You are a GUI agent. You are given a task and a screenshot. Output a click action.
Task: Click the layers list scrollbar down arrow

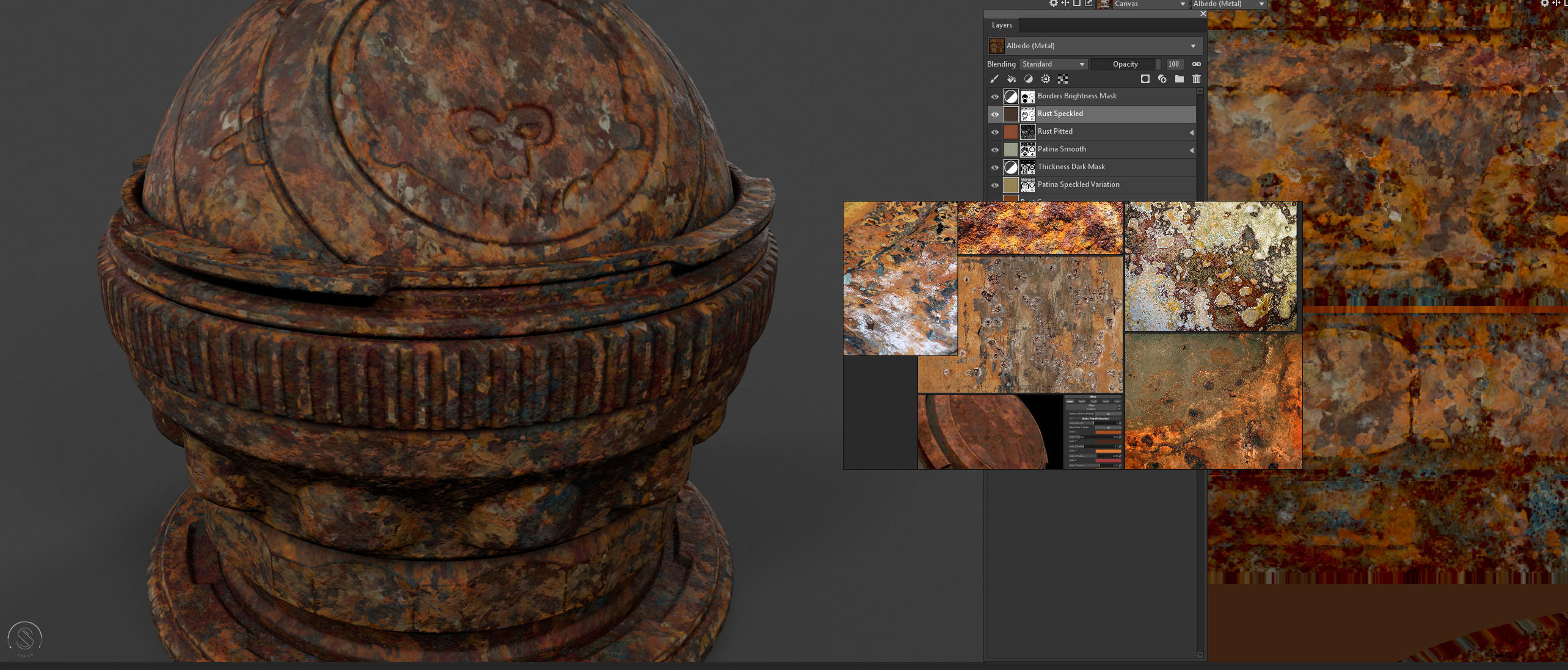pyautogui.click(x=1200, y=655)
